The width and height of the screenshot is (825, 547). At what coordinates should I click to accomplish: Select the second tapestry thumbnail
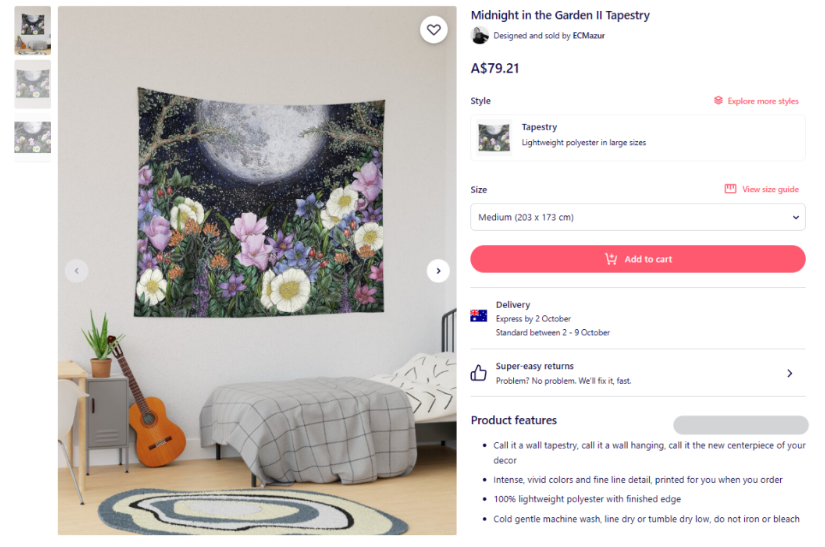point(33,84)
